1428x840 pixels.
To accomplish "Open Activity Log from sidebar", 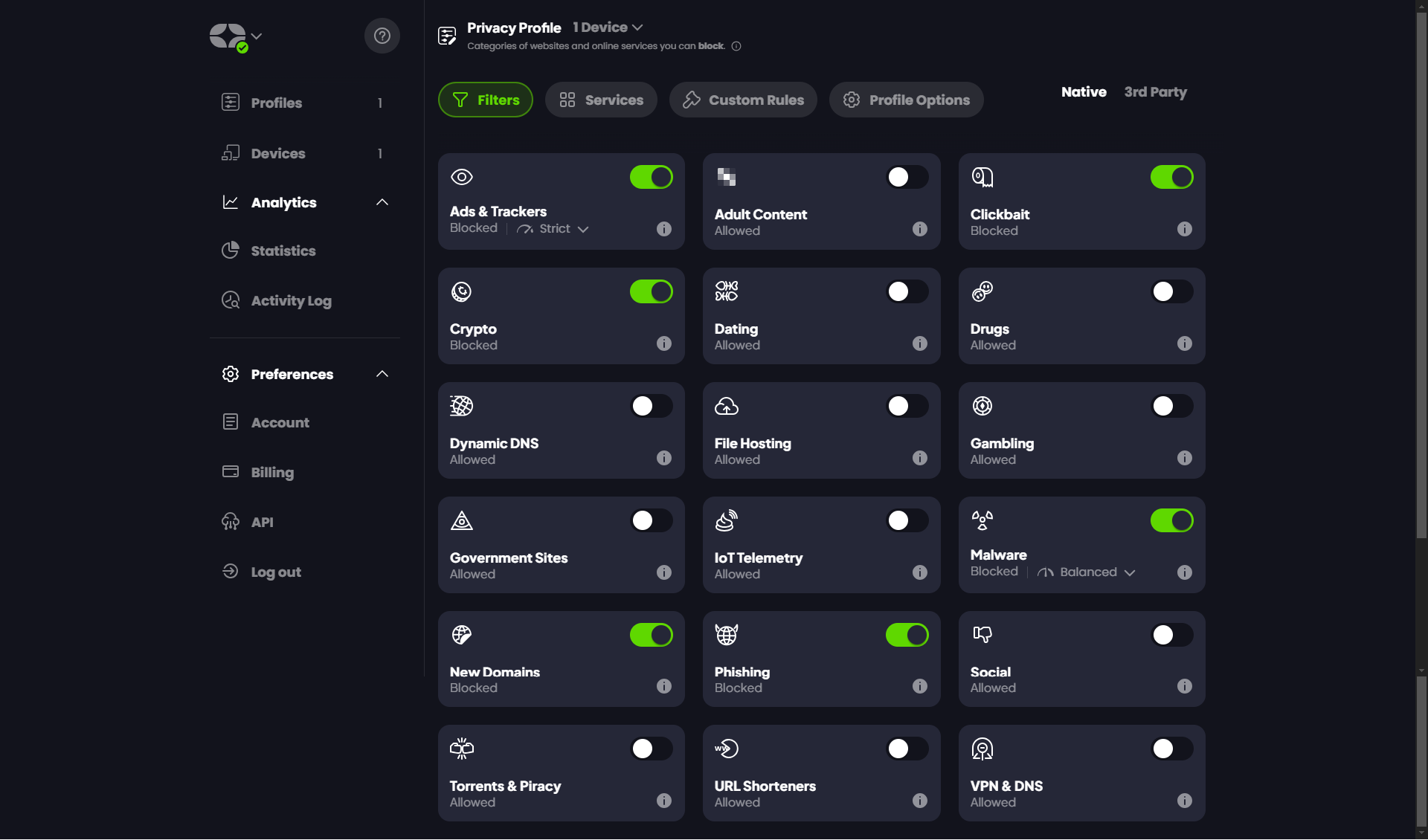I will coord(291,300).
